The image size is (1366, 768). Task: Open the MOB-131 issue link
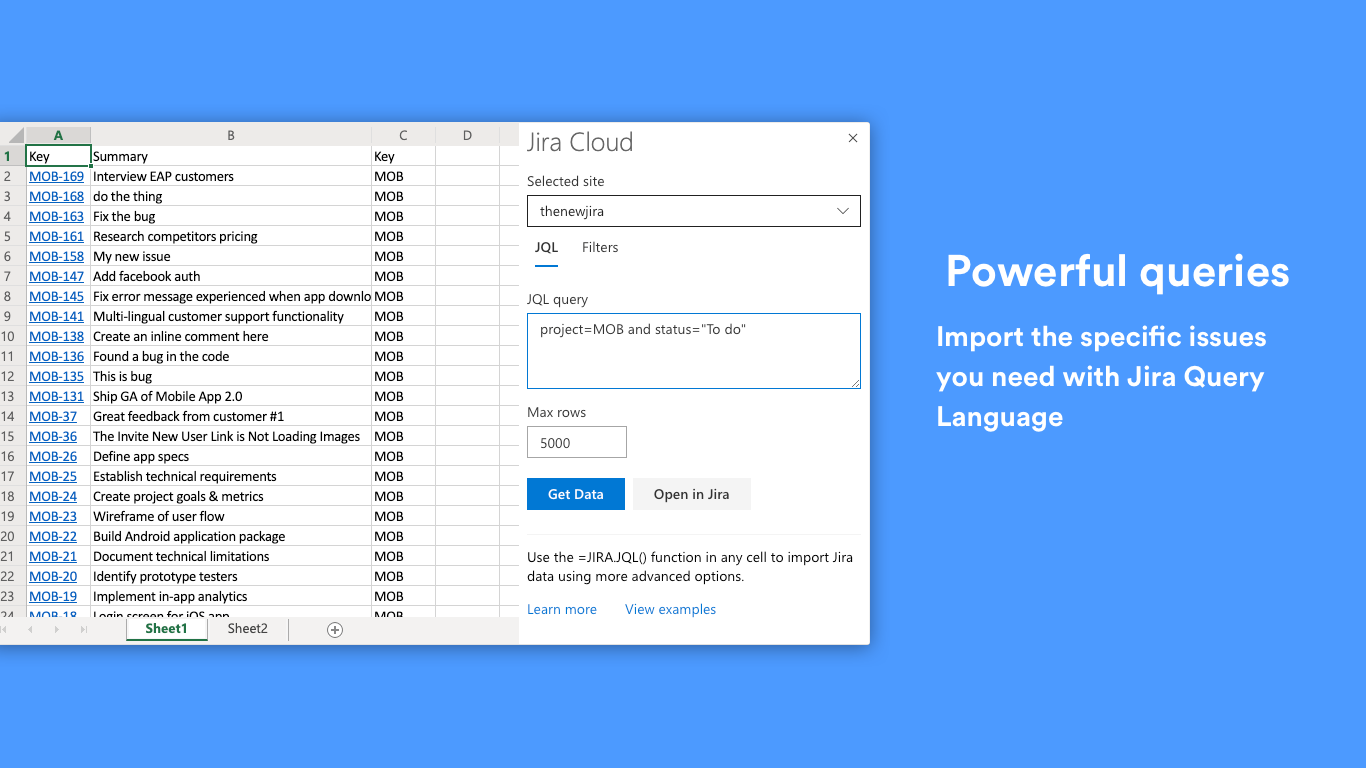[56, 396]
